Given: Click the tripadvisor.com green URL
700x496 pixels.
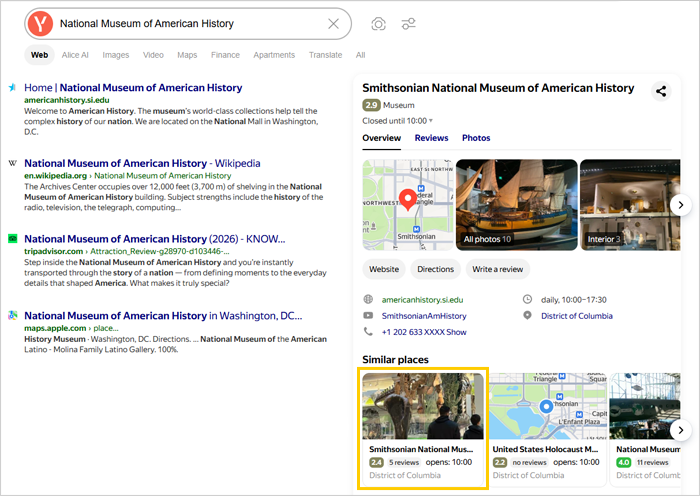Looking at the screenshot, I should [54, 251].
